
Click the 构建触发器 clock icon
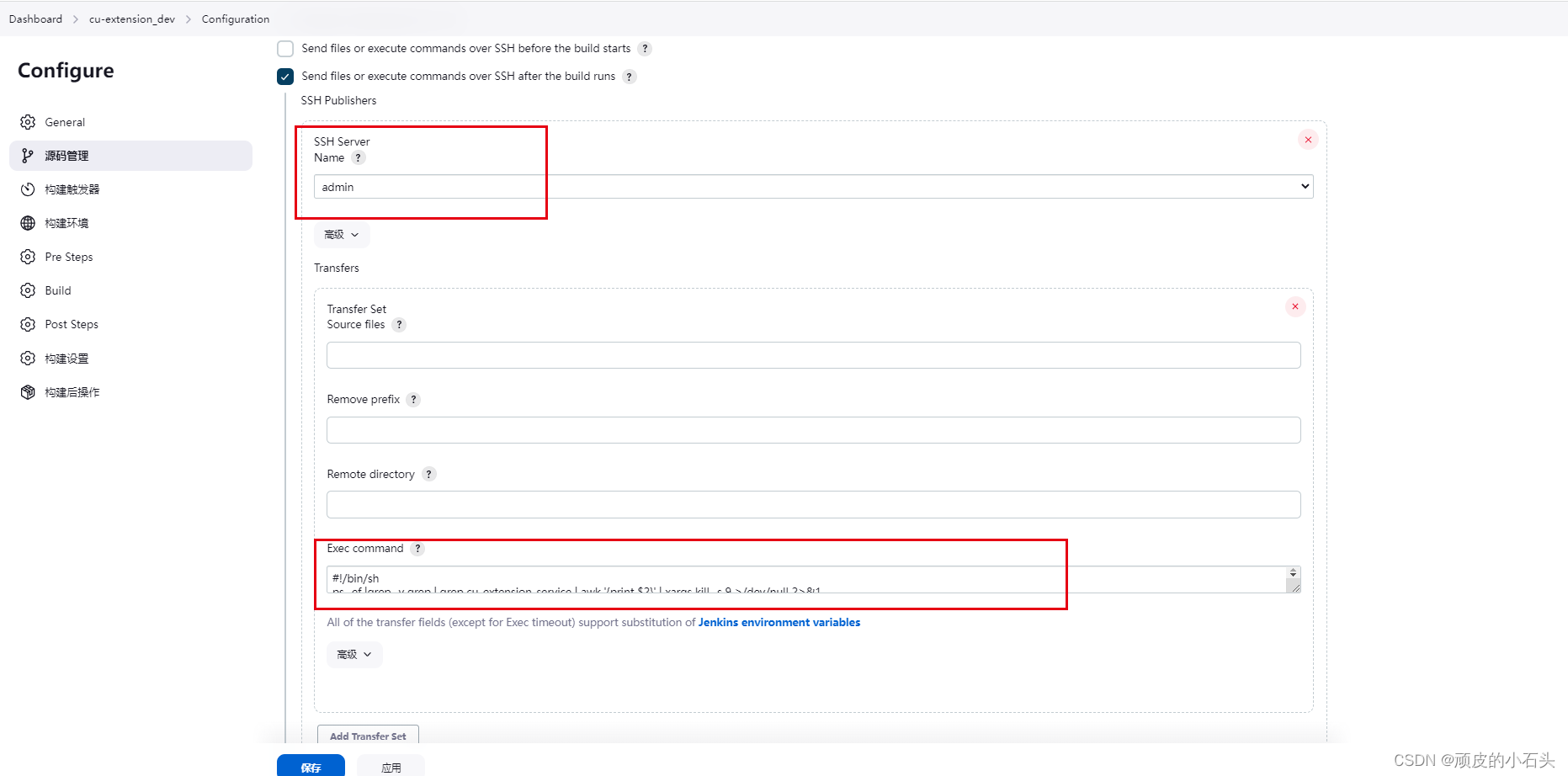[28, 189]
